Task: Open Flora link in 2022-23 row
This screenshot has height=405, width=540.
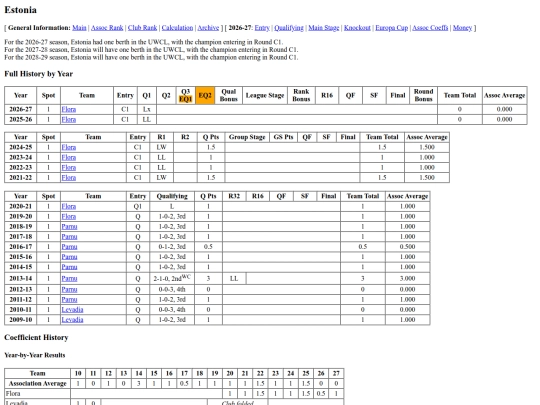Action: click(x=69, y=168)
